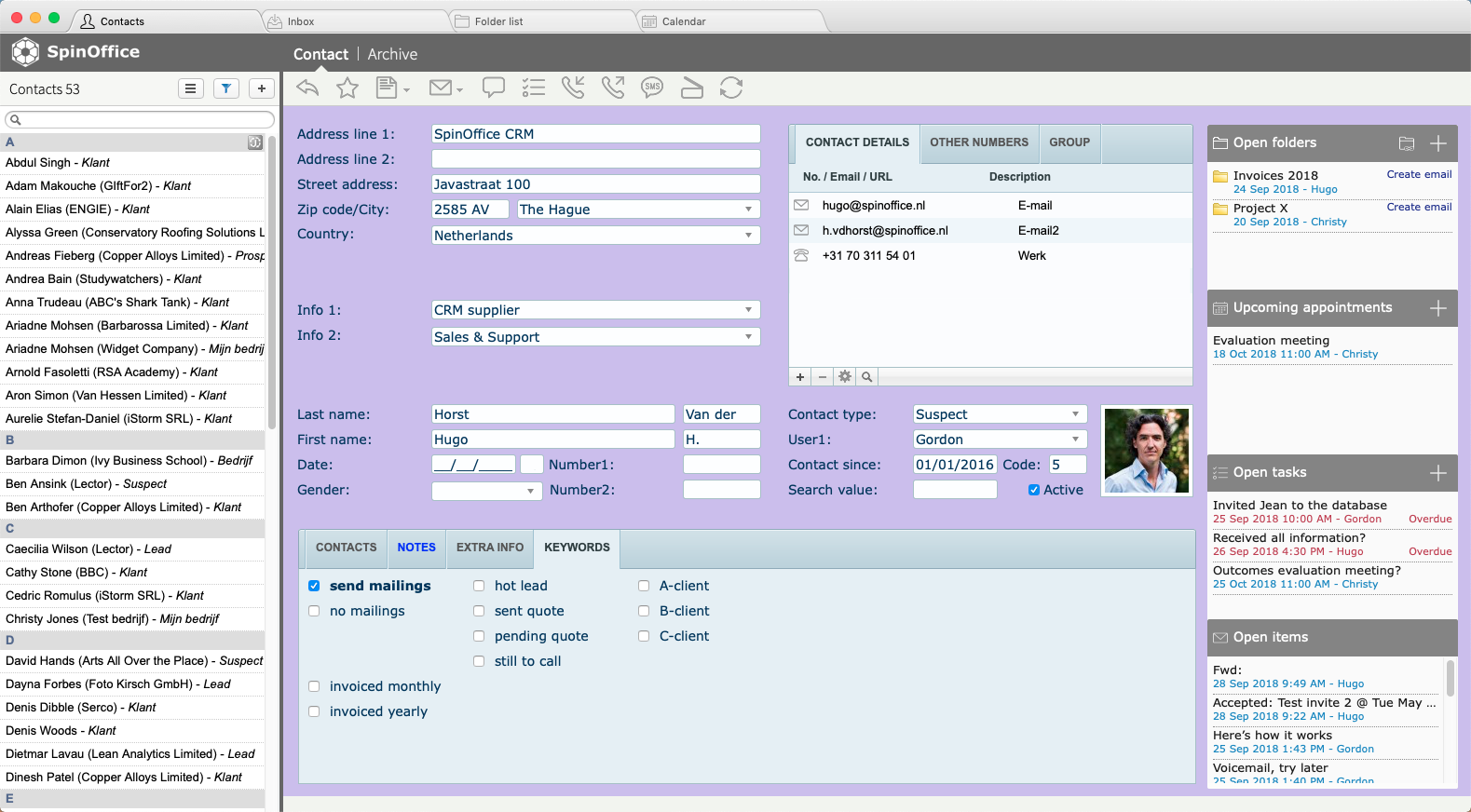Open the CONTACTS tab
The image size is (1471, 812).
(347, 548)
